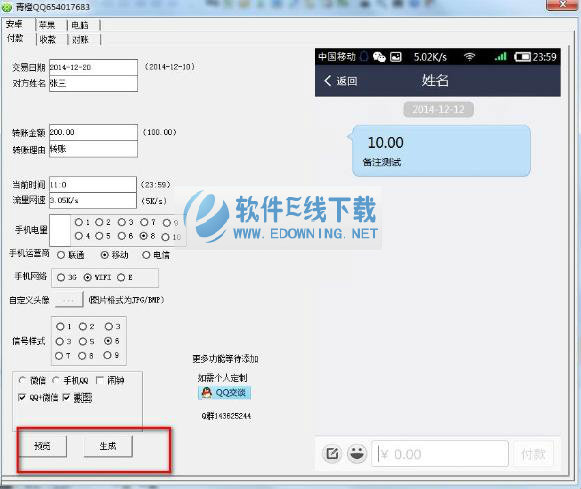Click the WeChat icon in phone status bar
Screen dimensions: 581x489
379,57
